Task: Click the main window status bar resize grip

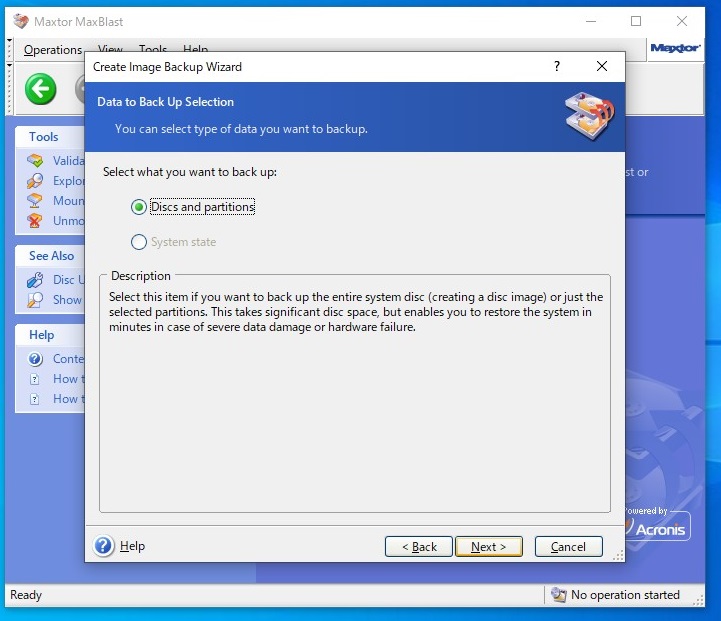Action: pyautogui.click(x=699, y=600)
